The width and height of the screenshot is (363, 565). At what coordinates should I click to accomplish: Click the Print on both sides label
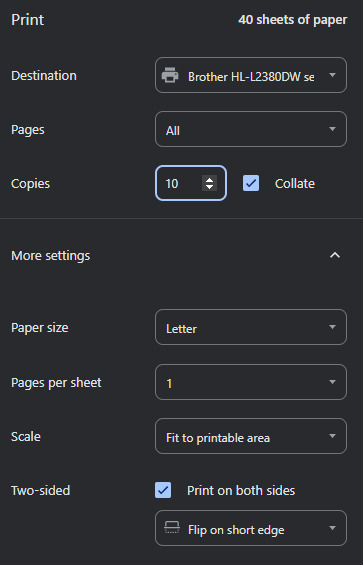click(x=241, y=490)
